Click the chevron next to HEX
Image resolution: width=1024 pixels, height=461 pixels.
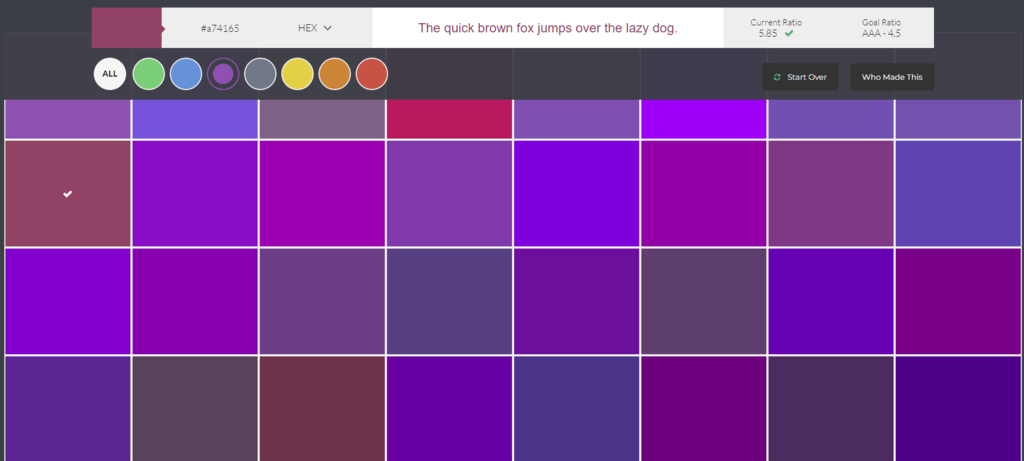click(x=328, y=28)
